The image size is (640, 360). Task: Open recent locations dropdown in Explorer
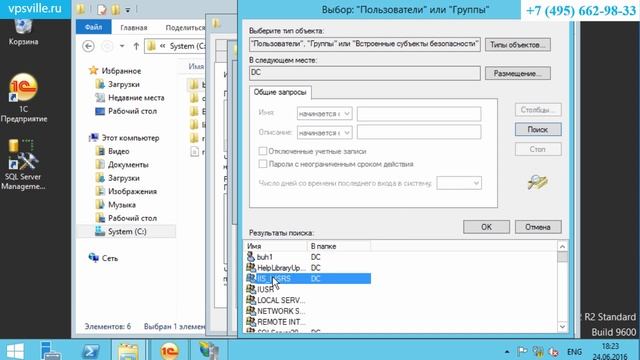pyautogui.click(x=122, y=46)
